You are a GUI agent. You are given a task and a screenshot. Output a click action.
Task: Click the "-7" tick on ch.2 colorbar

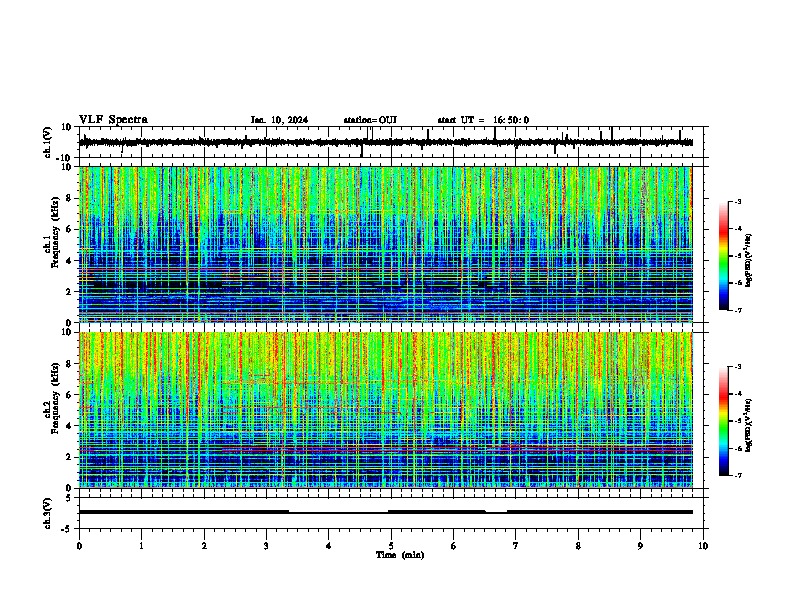(x=738, y=475)
